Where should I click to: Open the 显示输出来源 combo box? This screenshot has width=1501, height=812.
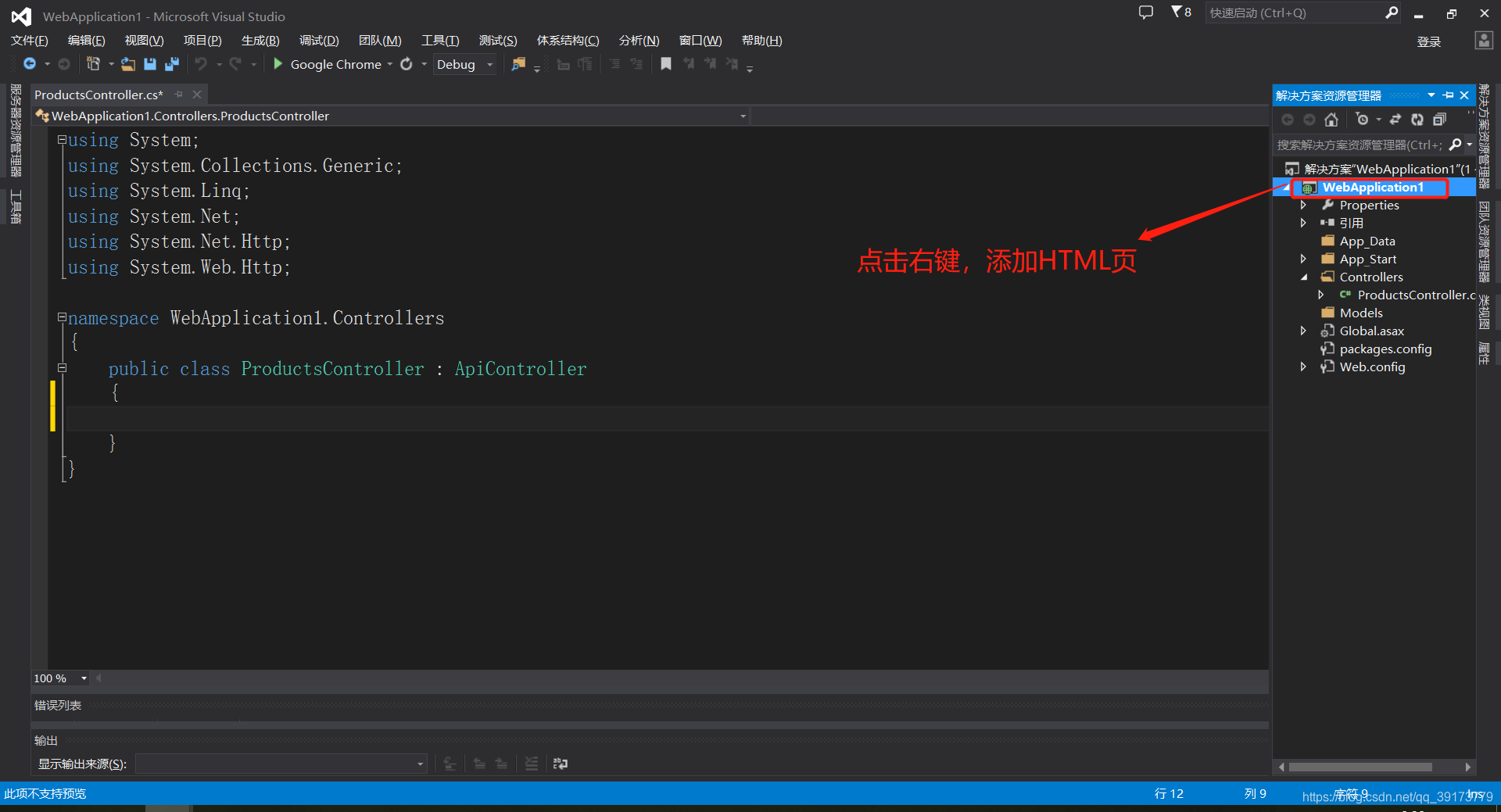(x=281, y=764)
